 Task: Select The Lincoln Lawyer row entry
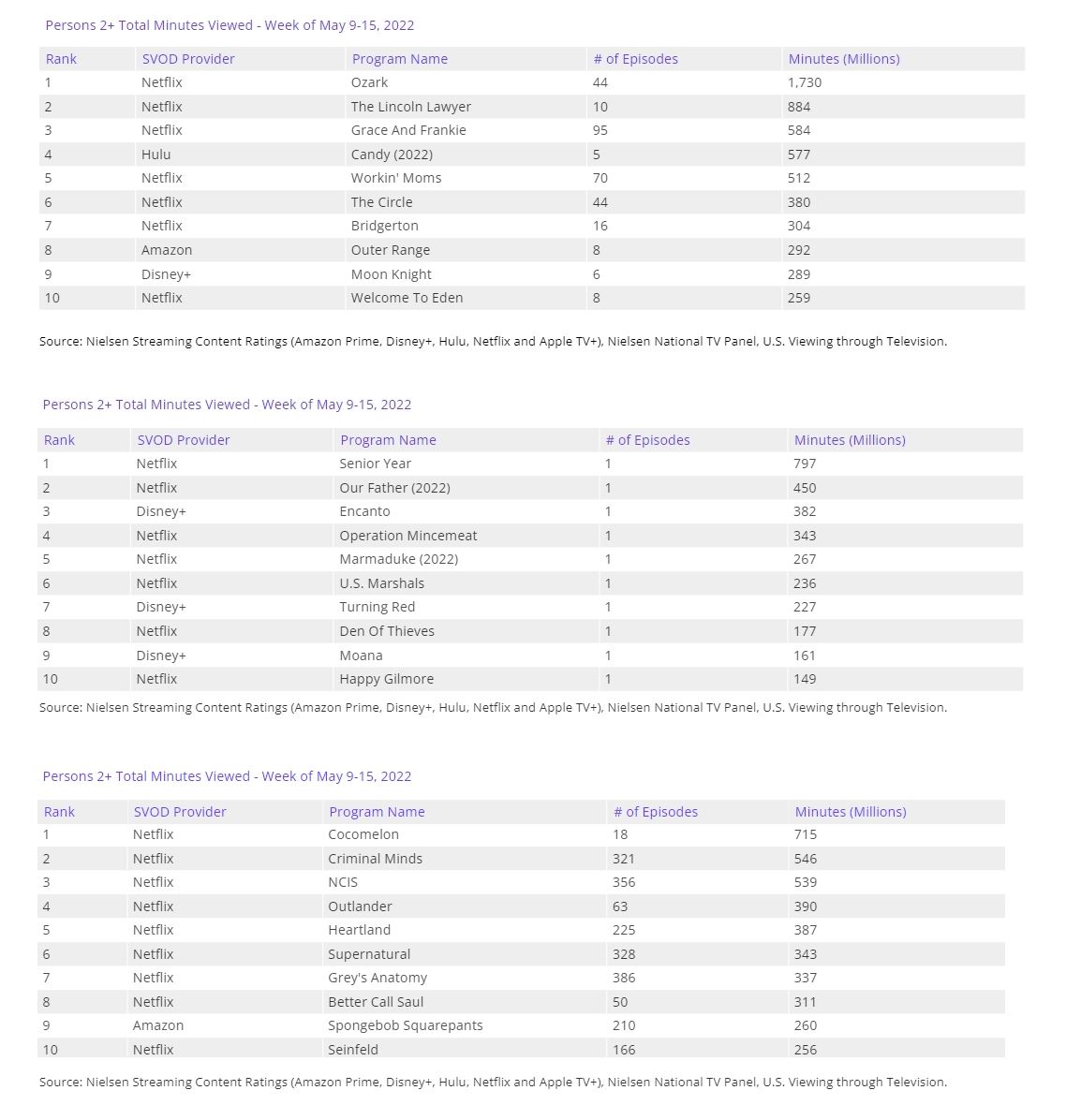tap(410, 107)
